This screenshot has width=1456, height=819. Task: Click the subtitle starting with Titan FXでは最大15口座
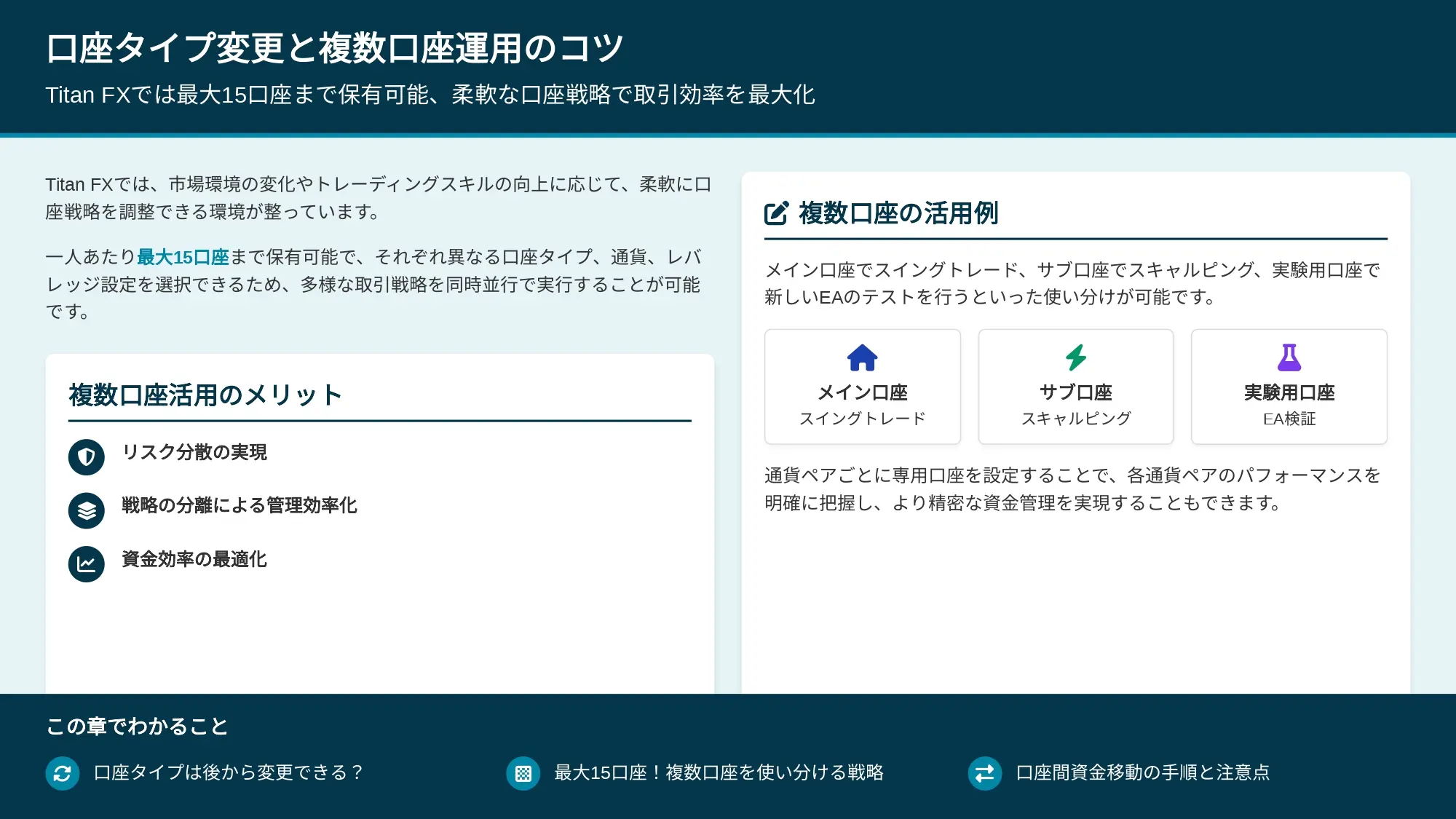430,95
